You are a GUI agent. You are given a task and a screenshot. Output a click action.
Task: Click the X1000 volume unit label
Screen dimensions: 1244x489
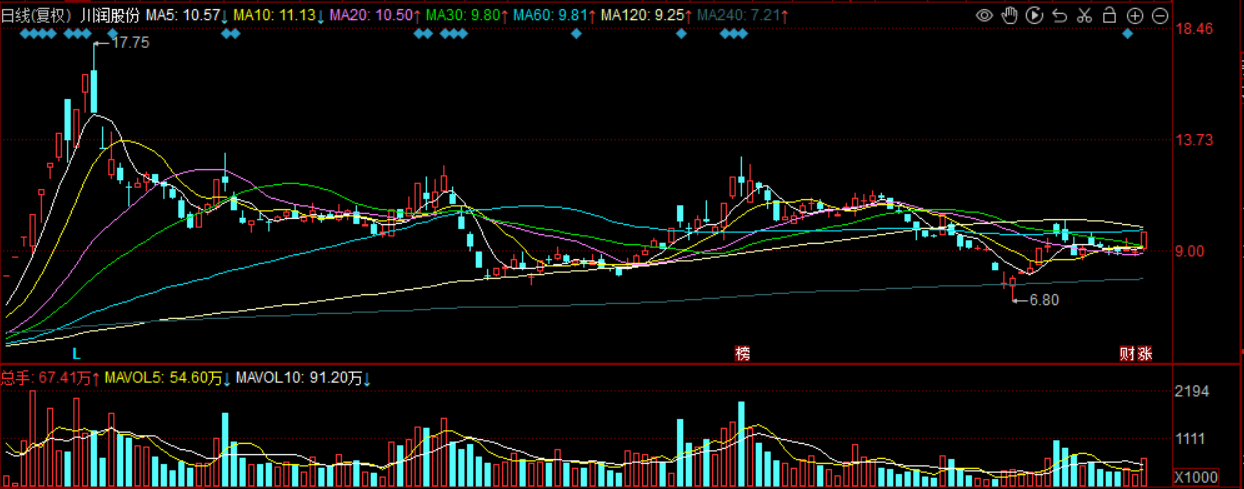1195,476
